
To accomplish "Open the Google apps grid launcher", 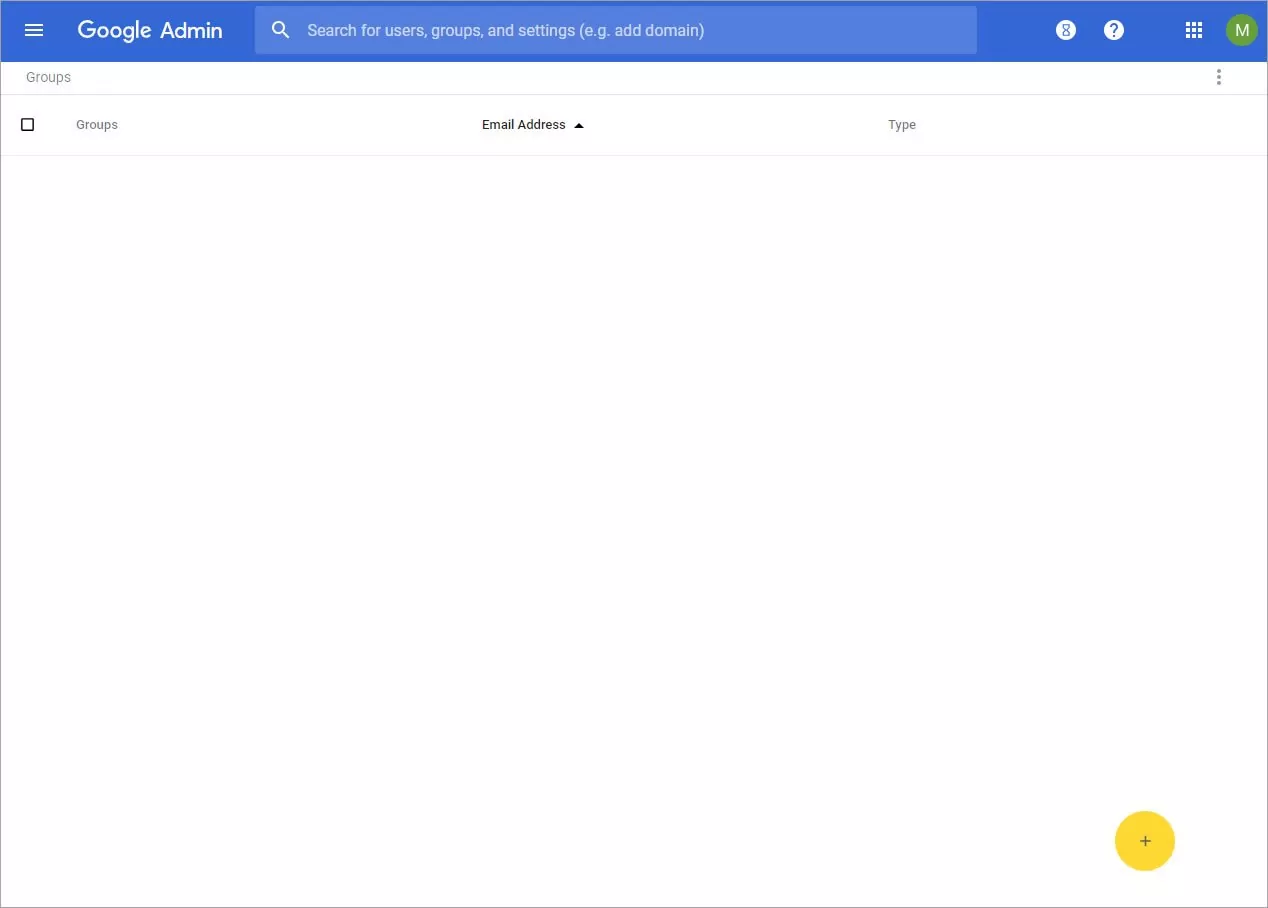I will 1193,30.
